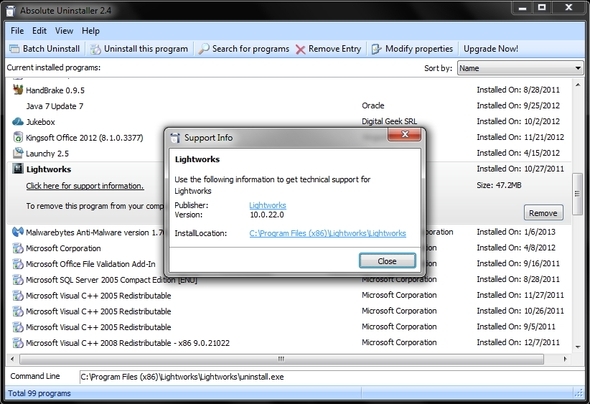The image size is (590, 404).
Task: Click the Modify properties toolbar icon
Action: (376, 49)
